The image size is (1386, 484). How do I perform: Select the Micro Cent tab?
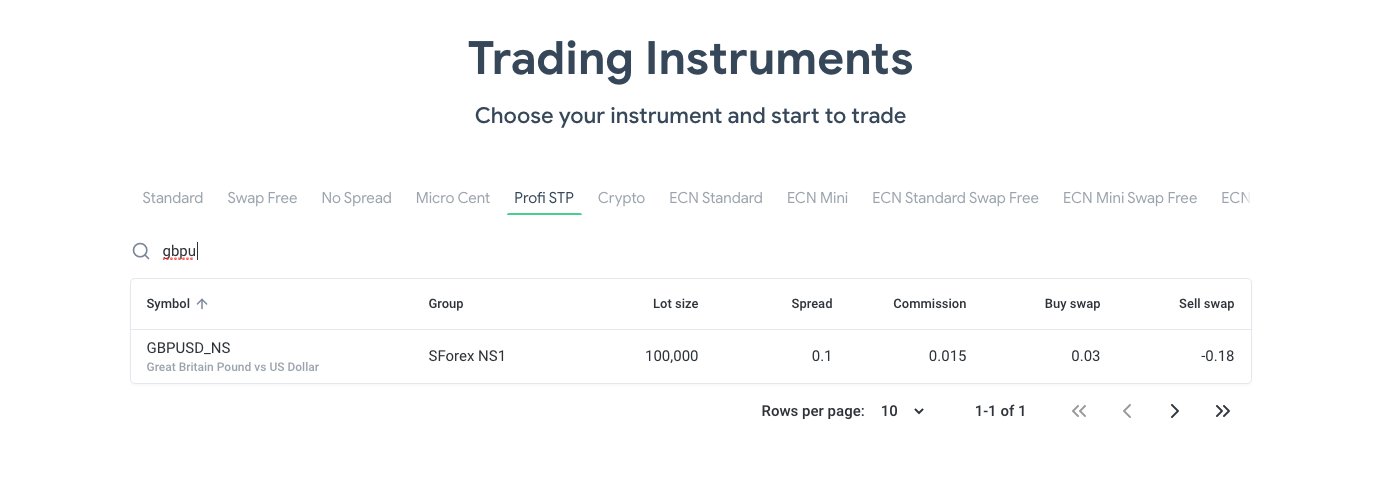click(453, 198)
